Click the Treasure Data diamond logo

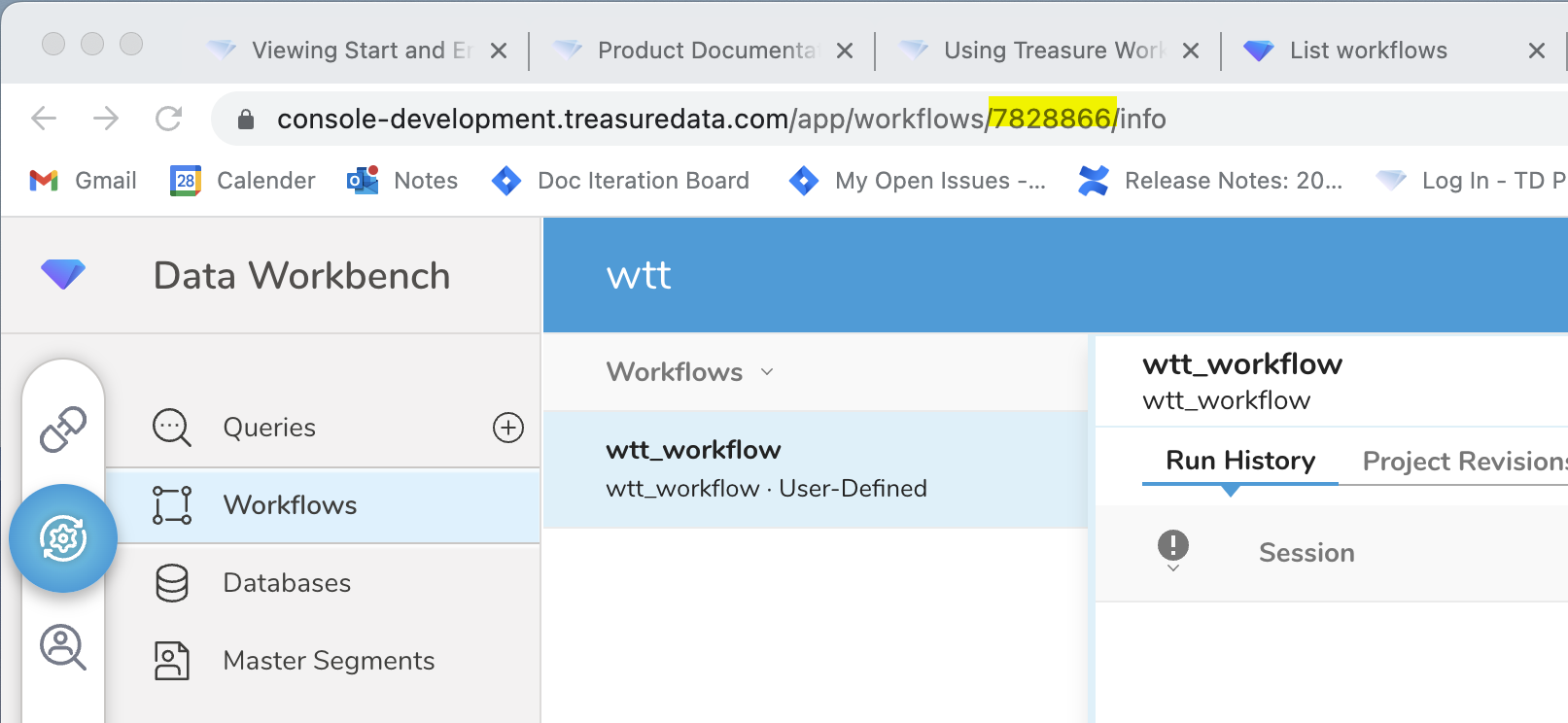pyautogui.click(x=63, y=275)
